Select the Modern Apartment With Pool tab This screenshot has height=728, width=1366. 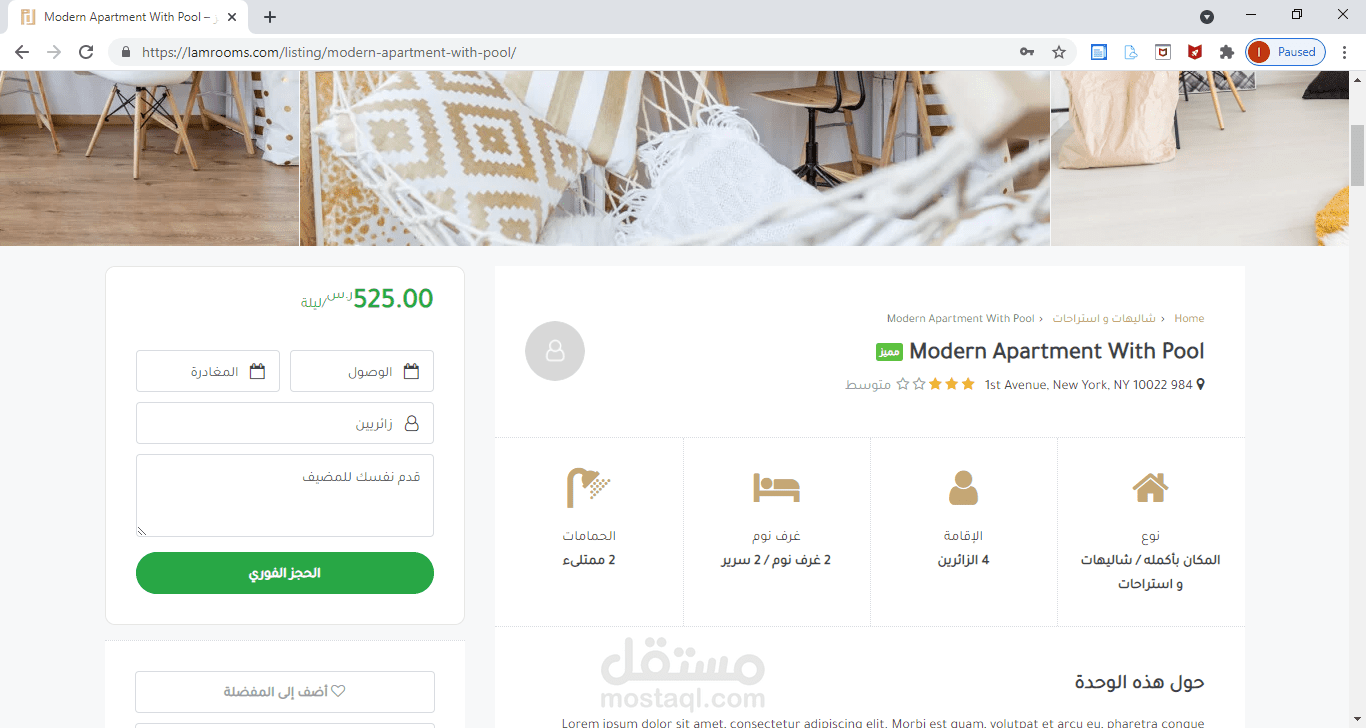click(127, 17)
